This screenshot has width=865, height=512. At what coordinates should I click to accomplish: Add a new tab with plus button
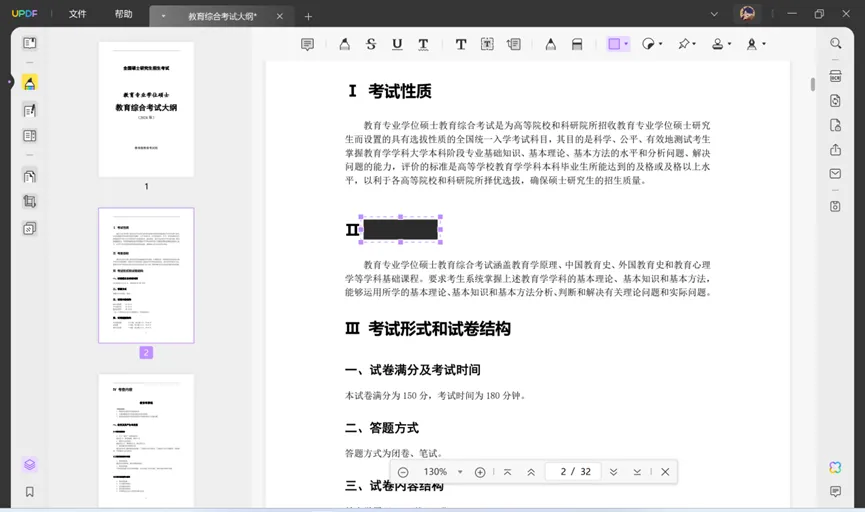(308, 17)
